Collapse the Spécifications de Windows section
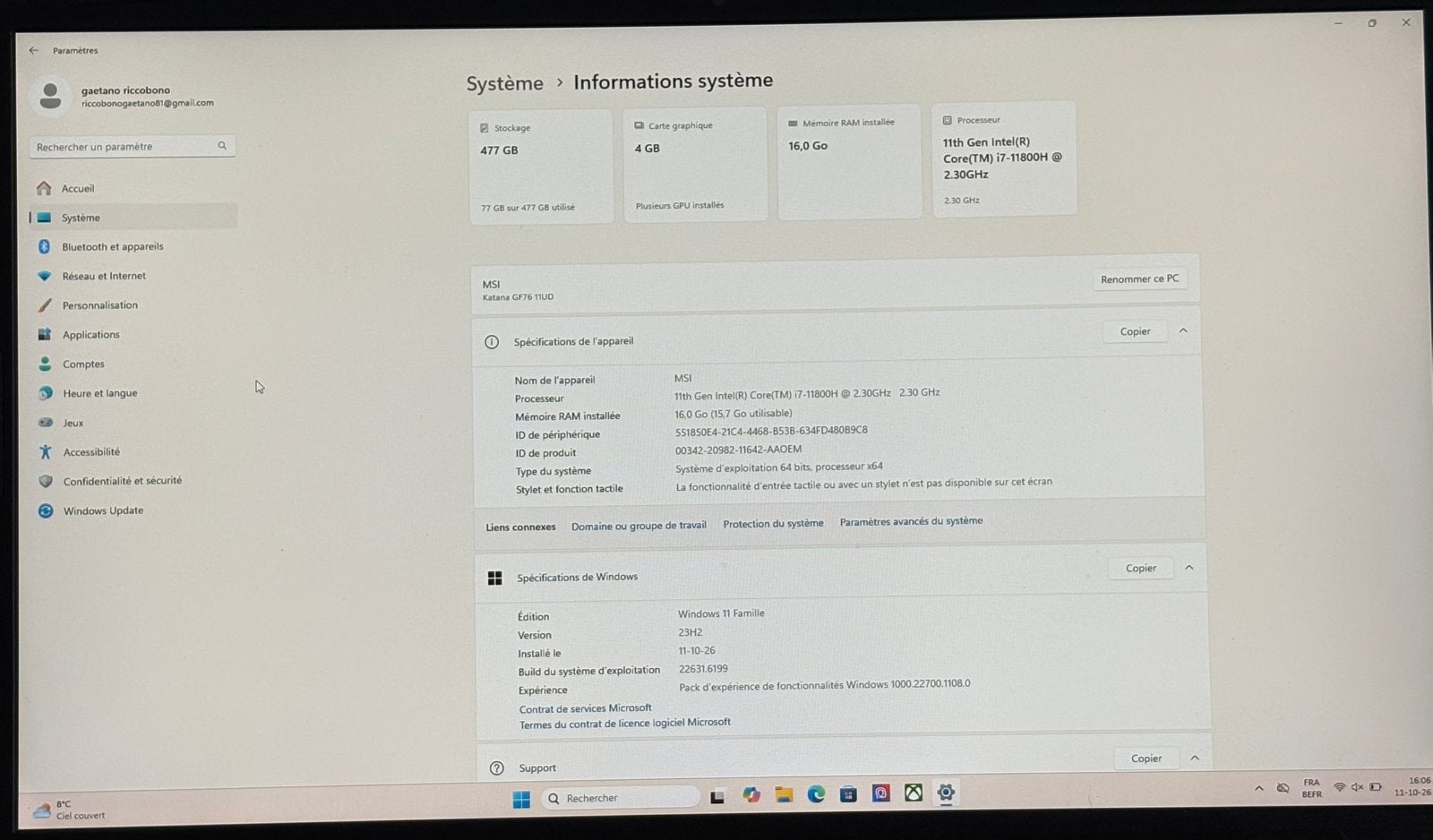Viewport: 1433px width, 840px height. 1189,567
